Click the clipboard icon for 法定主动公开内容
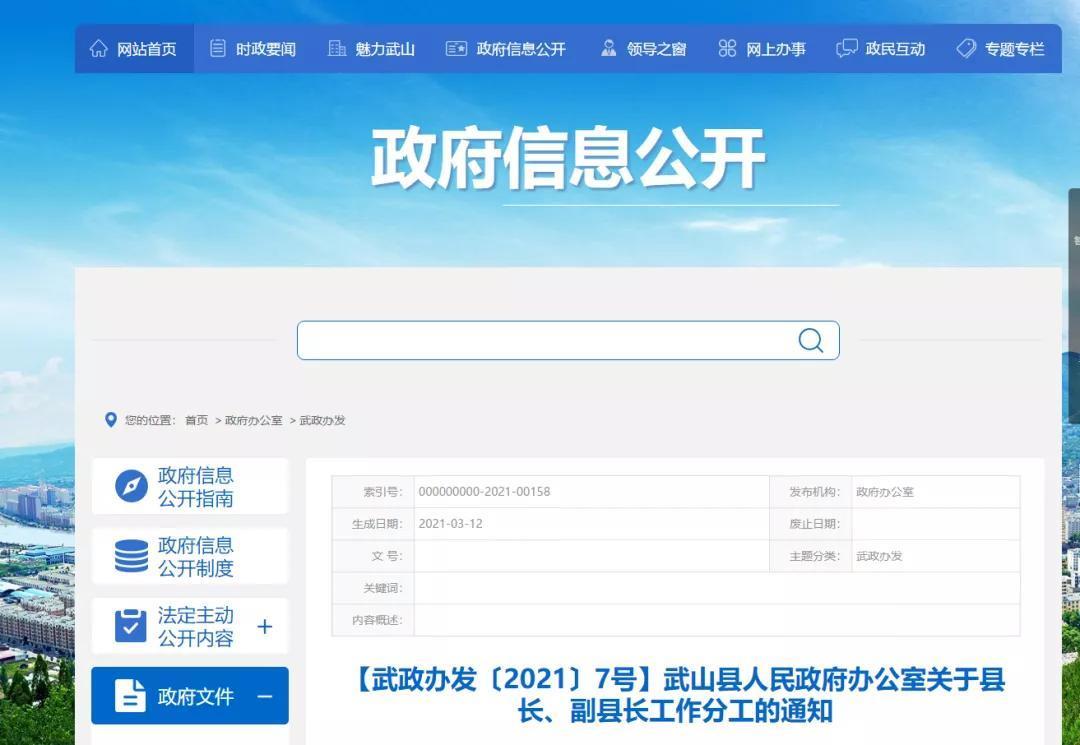This screenshot has height=745, width=1080. pyautogui.click(x=131, y=626)
